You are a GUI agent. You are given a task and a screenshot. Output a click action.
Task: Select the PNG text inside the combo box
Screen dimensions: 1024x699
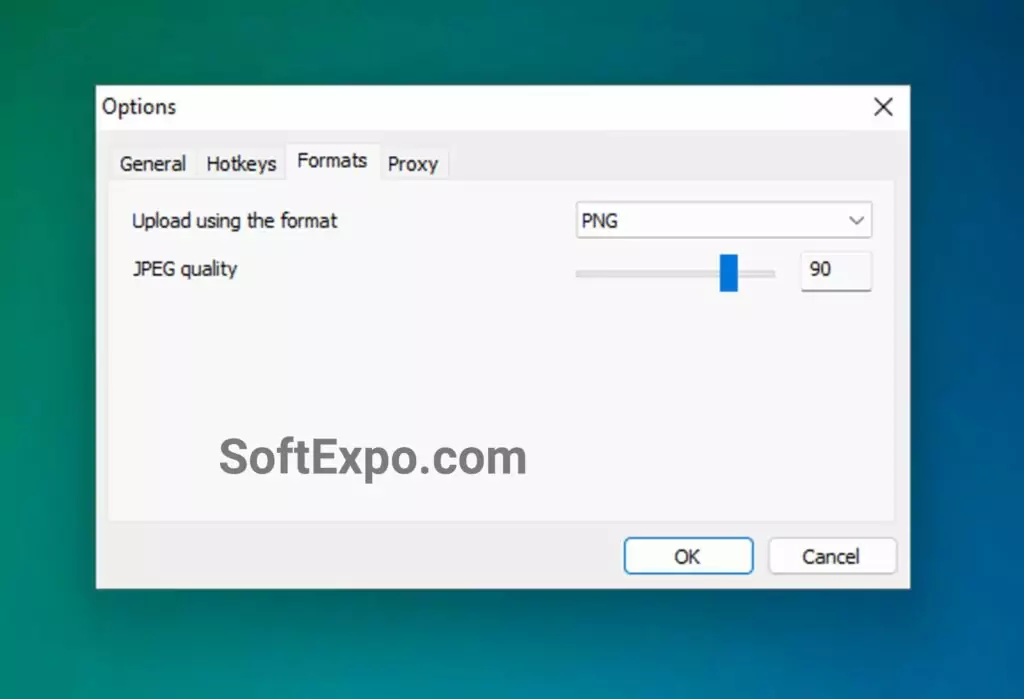pyautogui.click(x=601, y=220)
